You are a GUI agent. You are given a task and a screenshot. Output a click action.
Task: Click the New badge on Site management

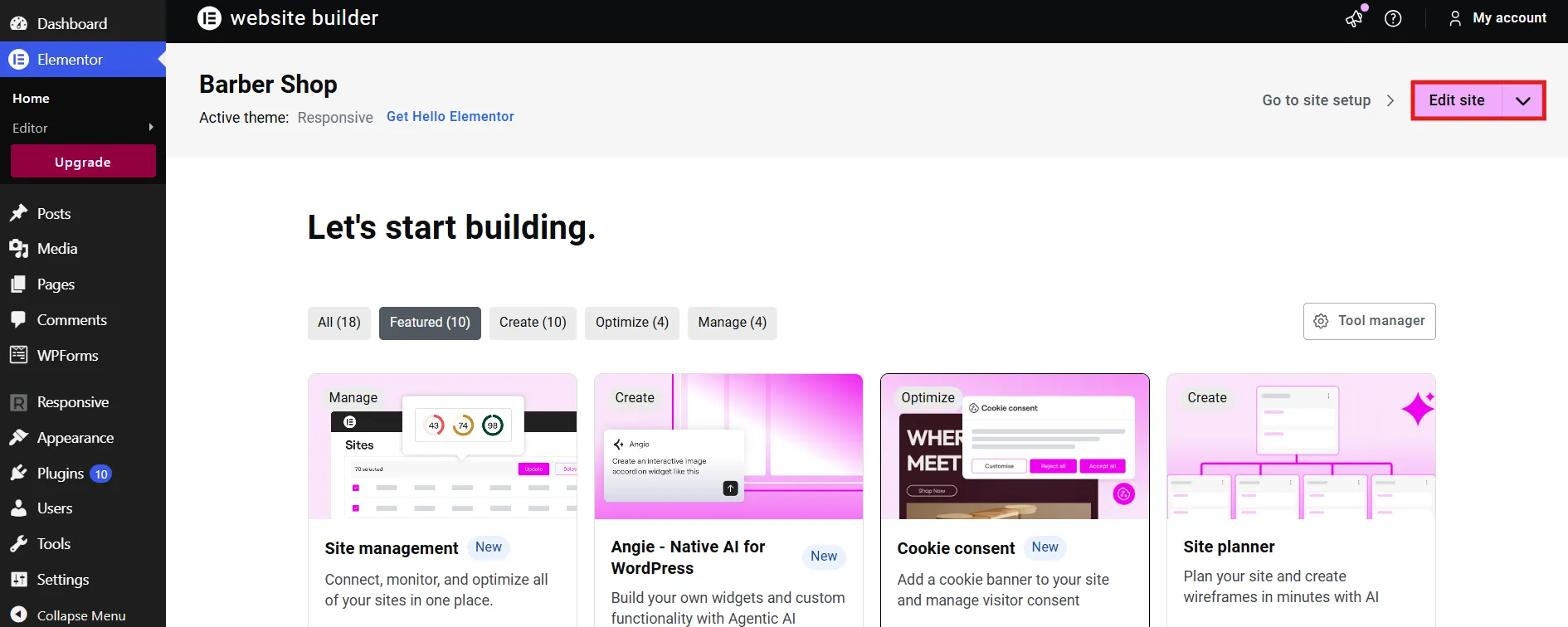[x=489, y=547]
